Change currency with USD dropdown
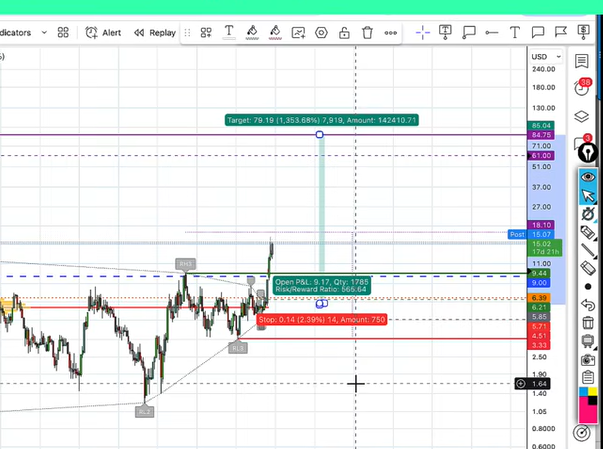Screen dimensions: 603x449 pos(546,57)
